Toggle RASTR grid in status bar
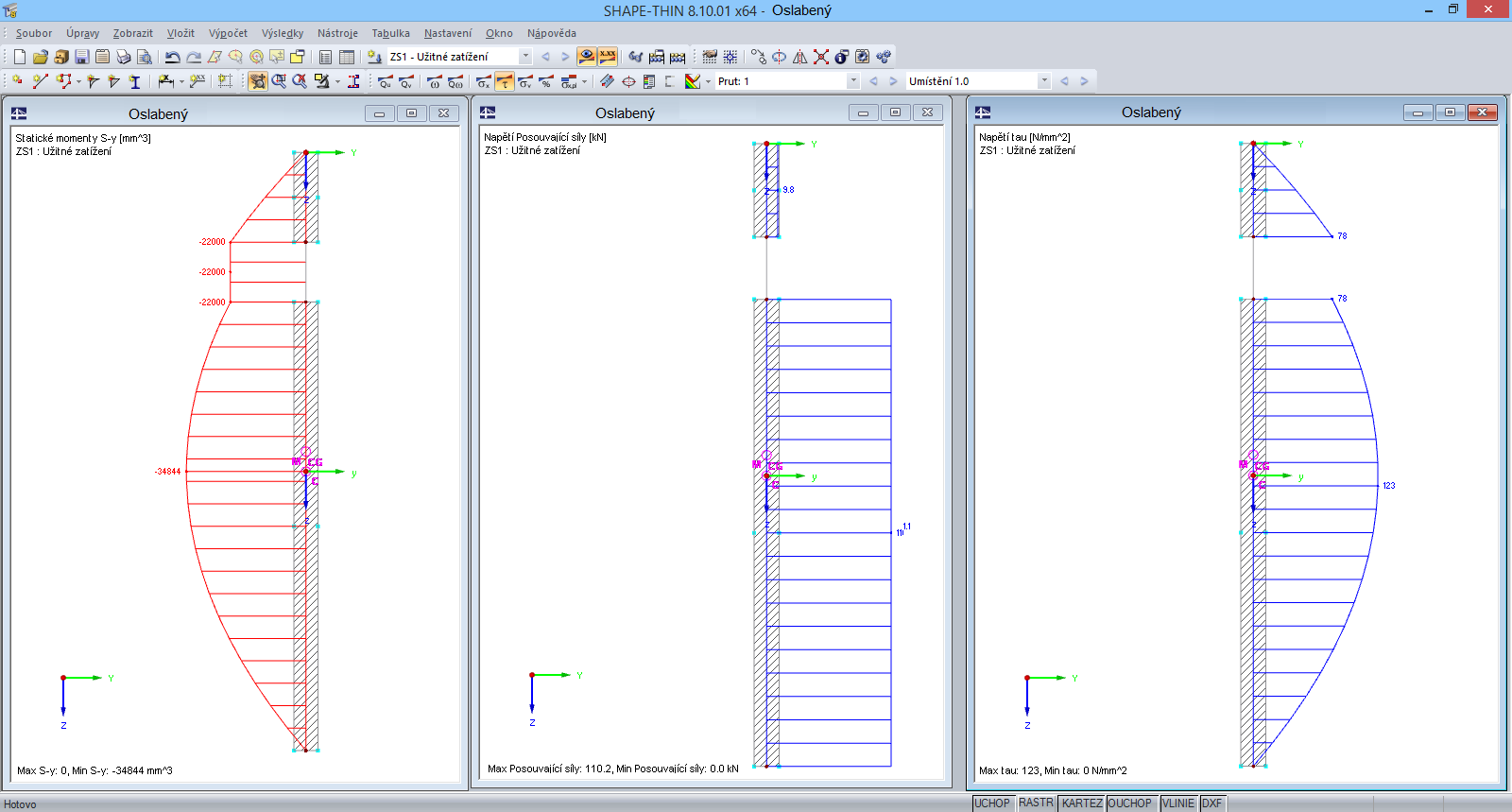 pyautogui.click(x=1036, y=803)
